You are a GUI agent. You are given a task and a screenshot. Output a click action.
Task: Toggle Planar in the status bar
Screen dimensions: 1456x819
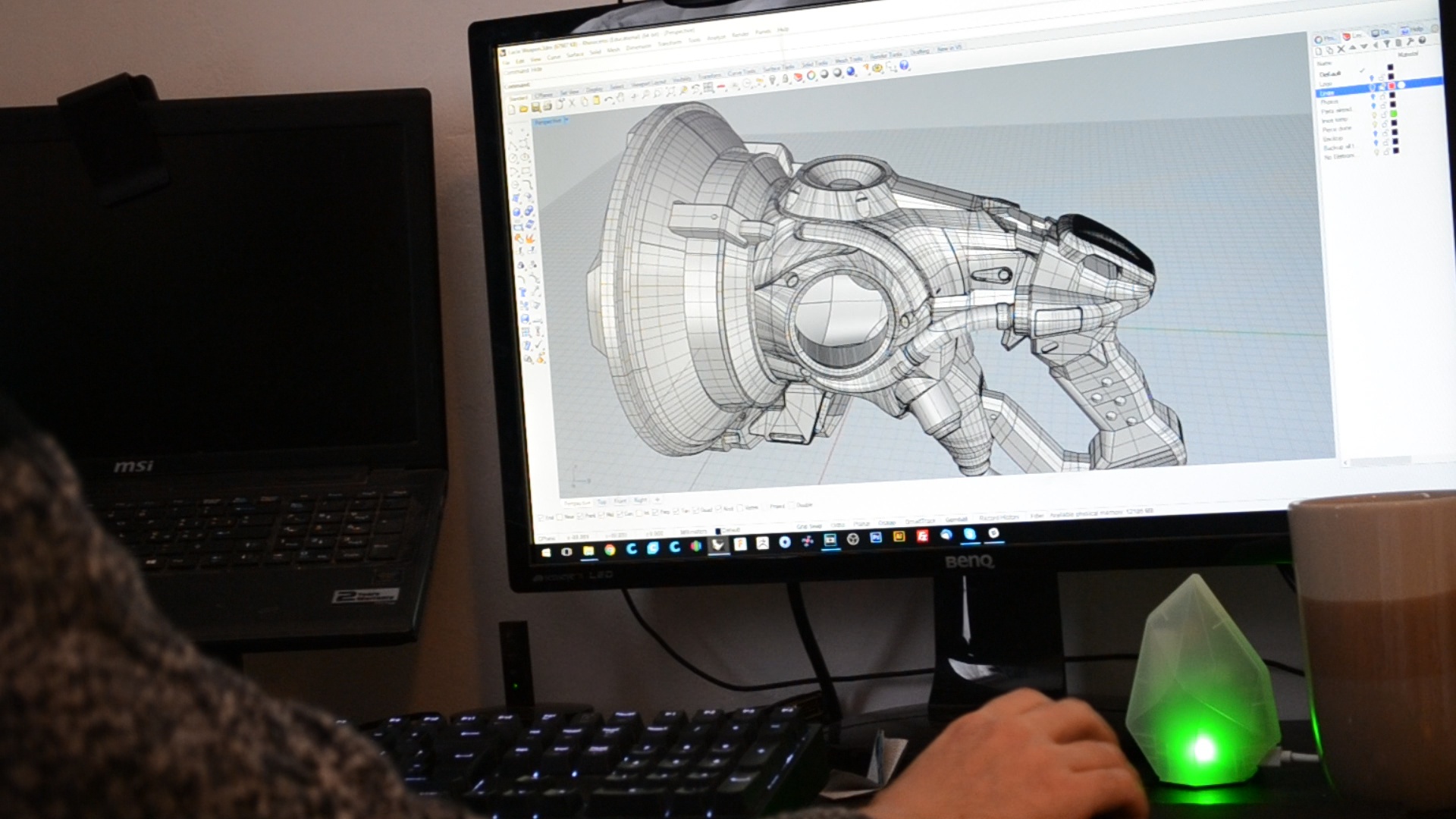click(x=861, y=524)
